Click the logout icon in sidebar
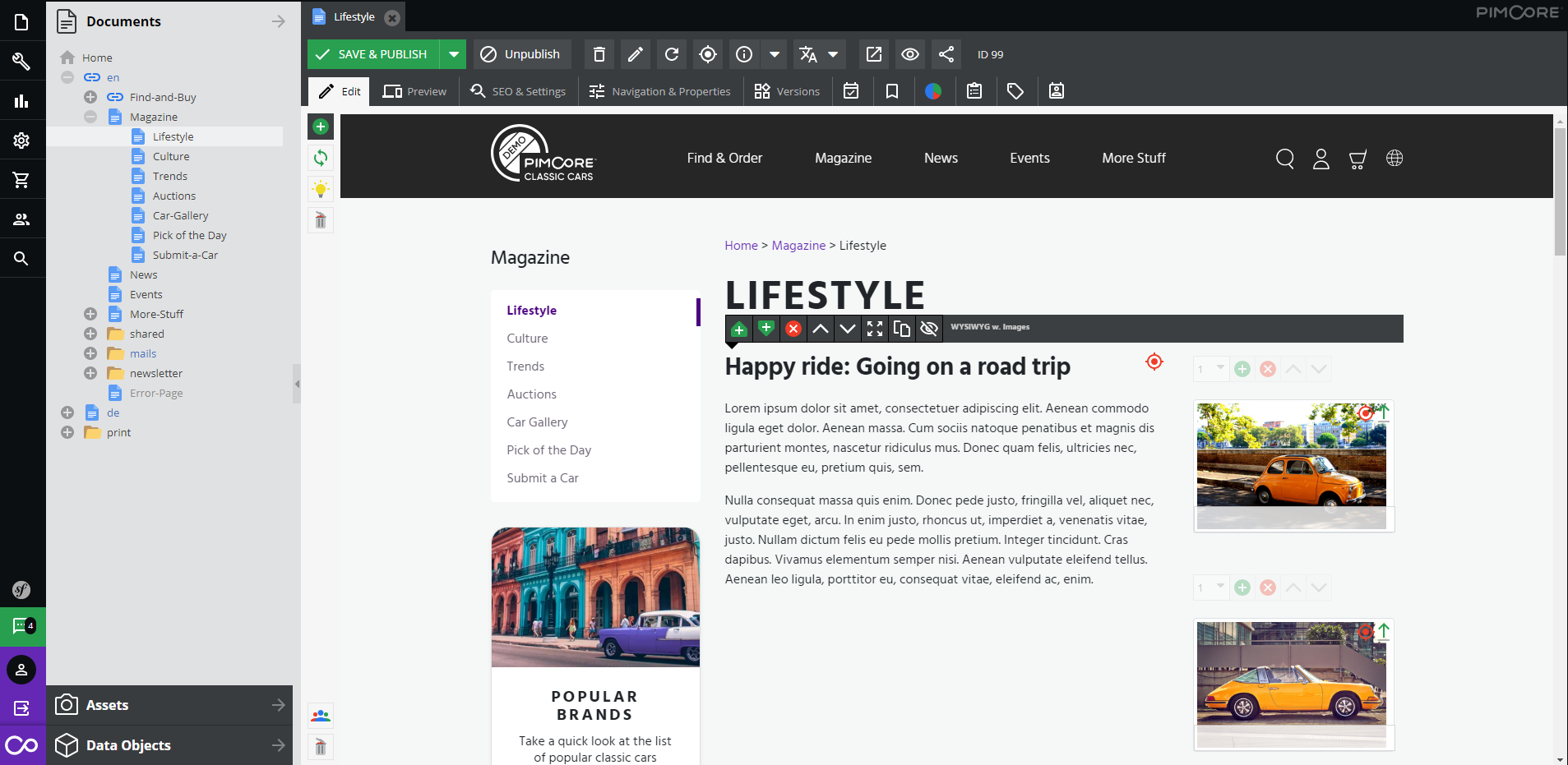 22,707
